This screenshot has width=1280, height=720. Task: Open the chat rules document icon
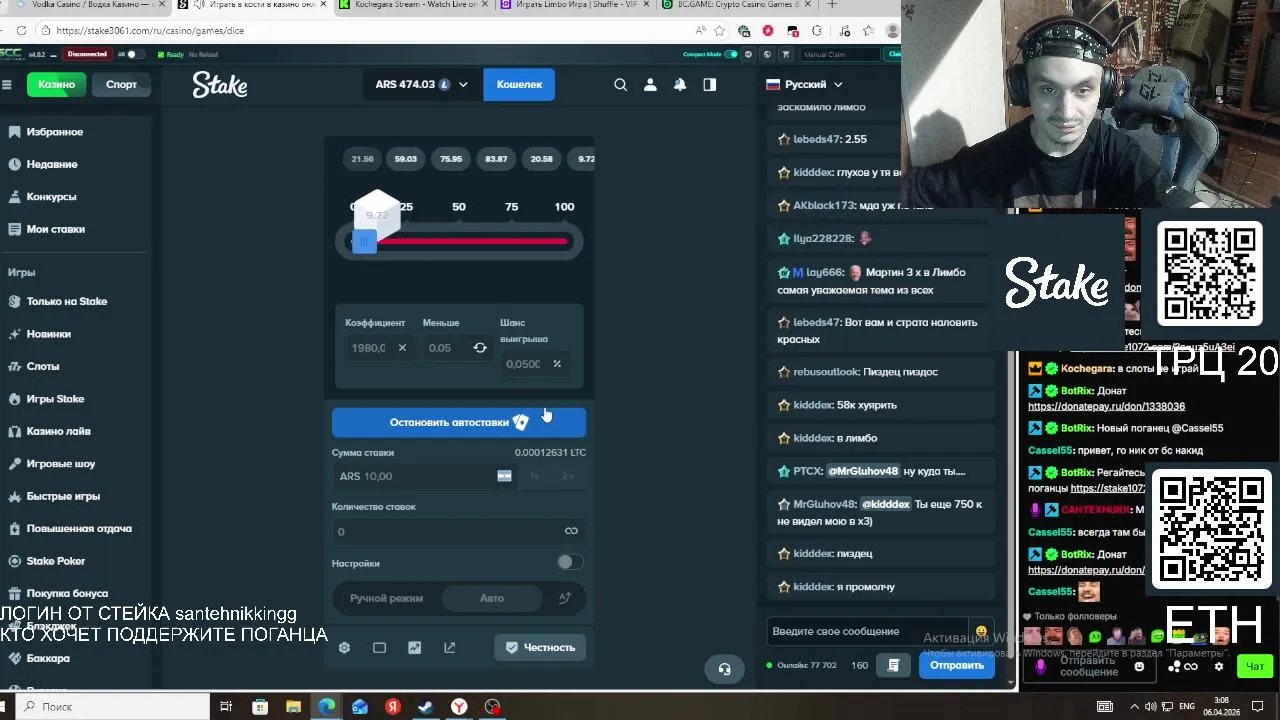point(894,665)
